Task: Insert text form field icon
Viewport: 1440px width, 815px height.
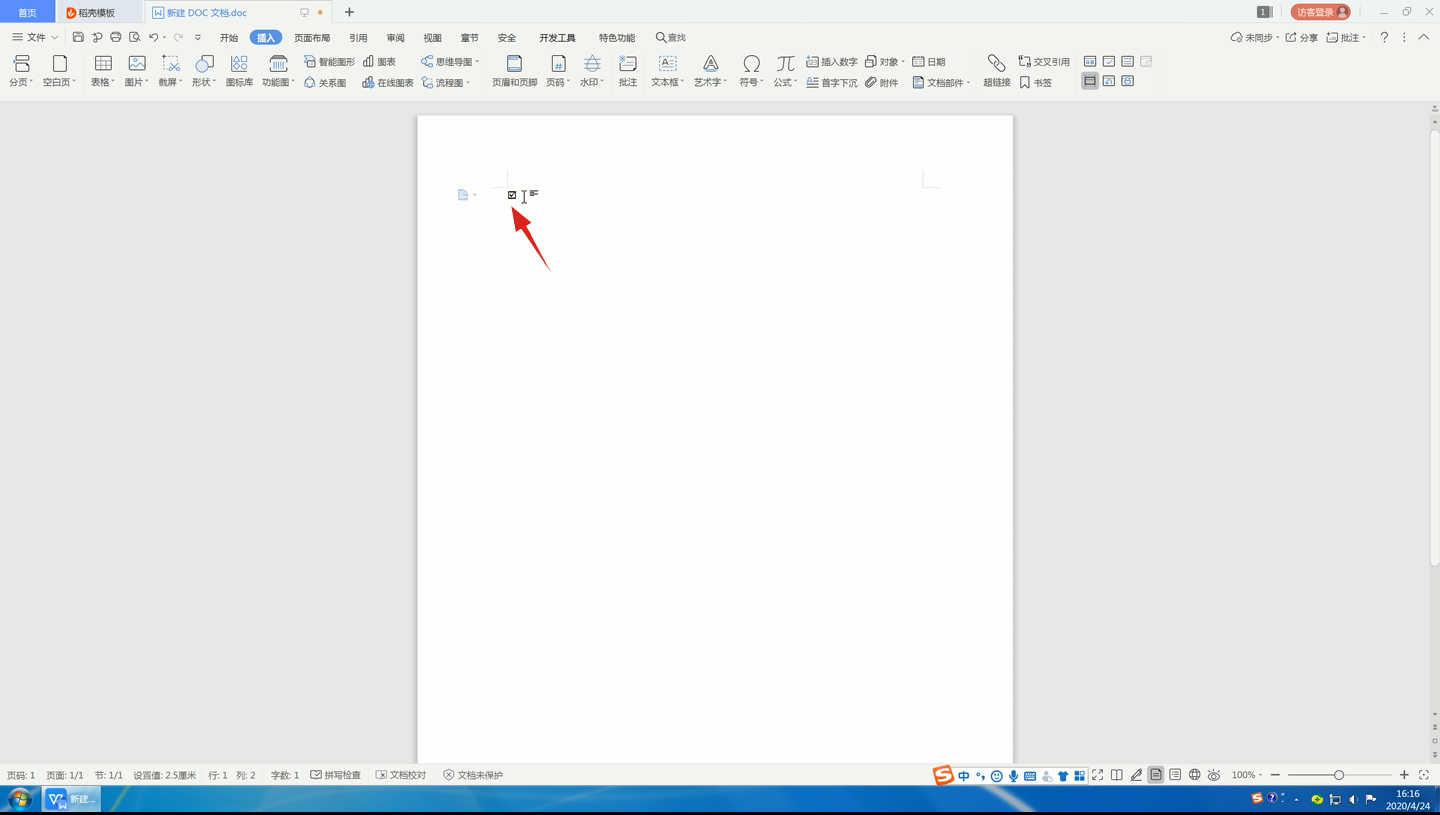Action: tap(1090, 62)
